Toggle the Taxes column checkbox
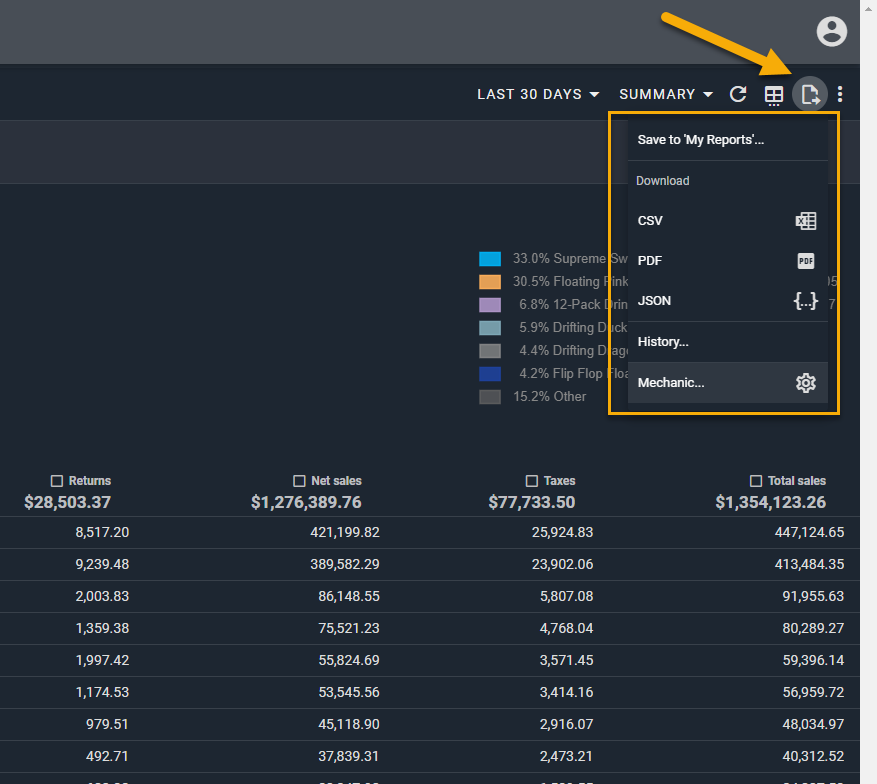877x784 pixels. tap(532, 481)
